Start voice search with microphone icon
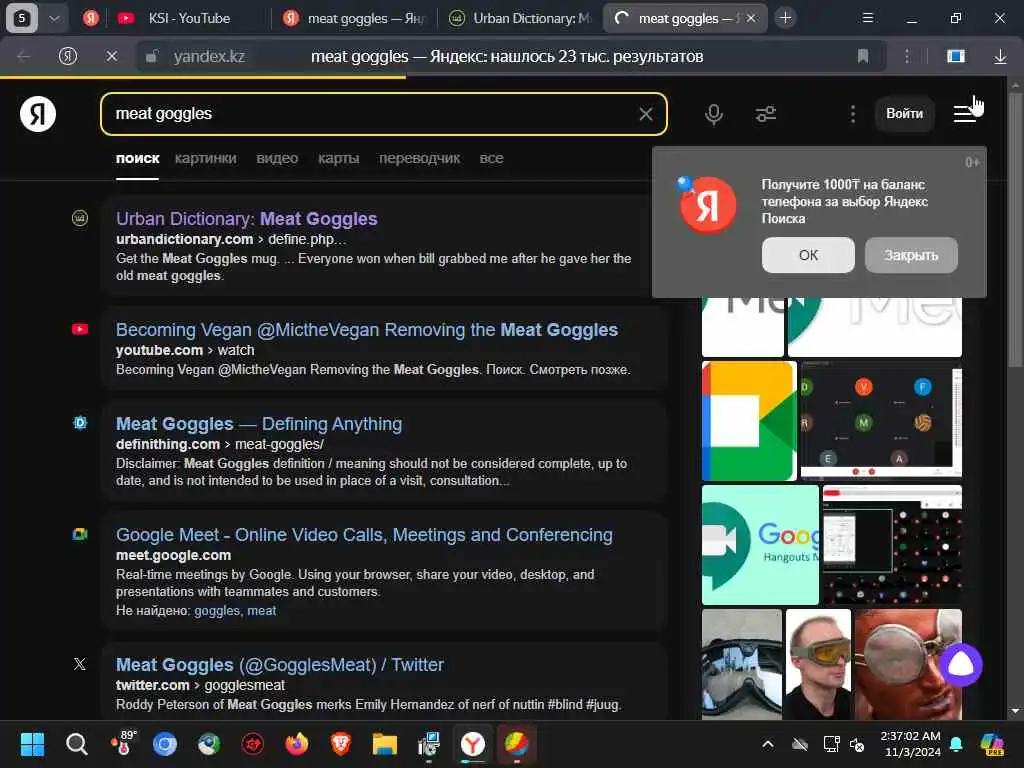This screenshot has width=1024, height=768. 714,114
